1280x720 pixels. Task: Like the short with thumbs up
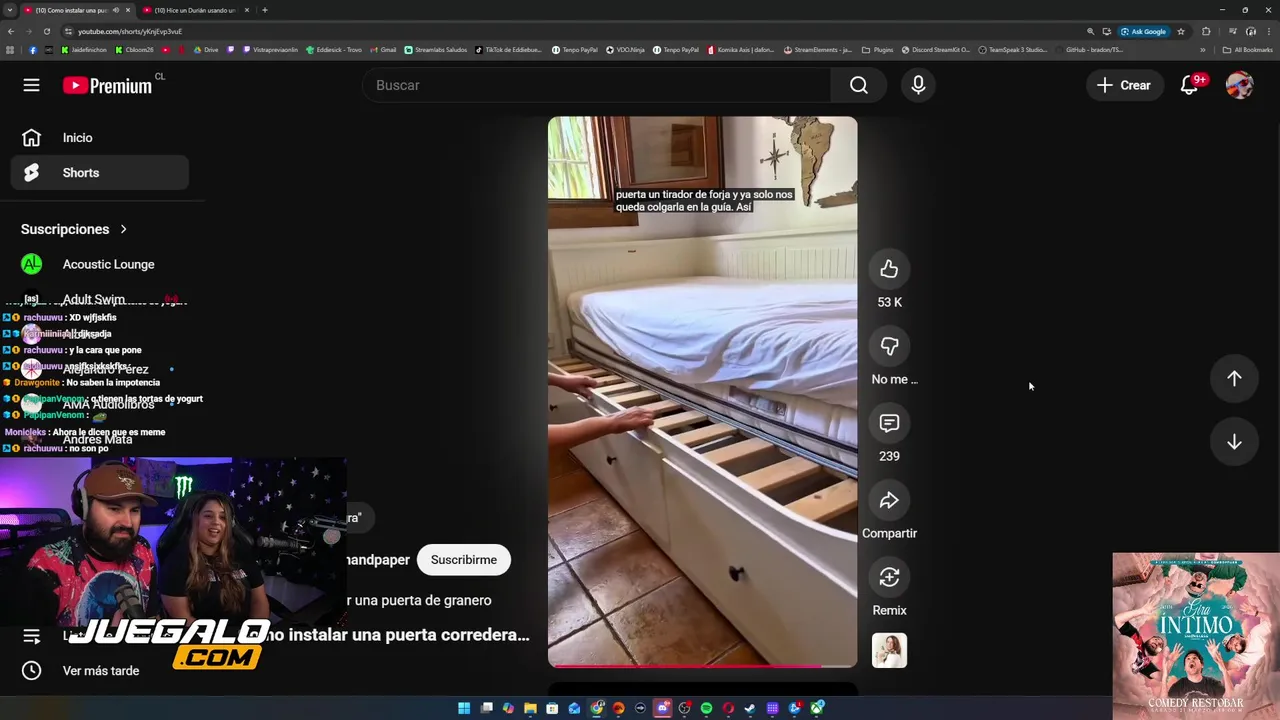(x=889, y=269)
